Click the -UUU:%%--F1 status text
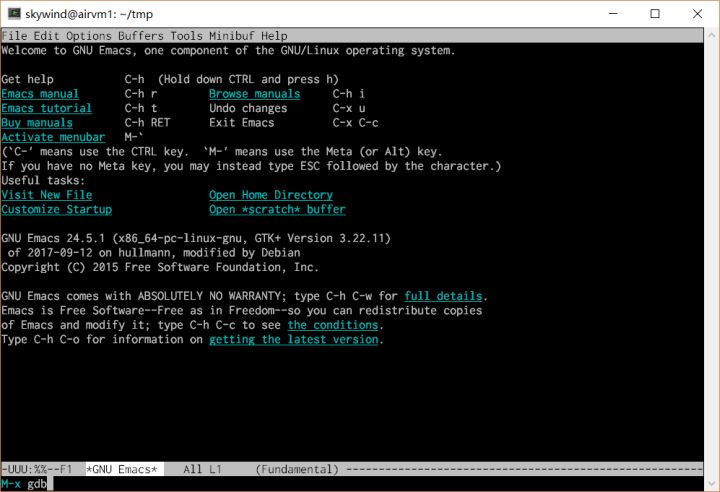Viewport: 720px width, 492px height. click(37, 469)
